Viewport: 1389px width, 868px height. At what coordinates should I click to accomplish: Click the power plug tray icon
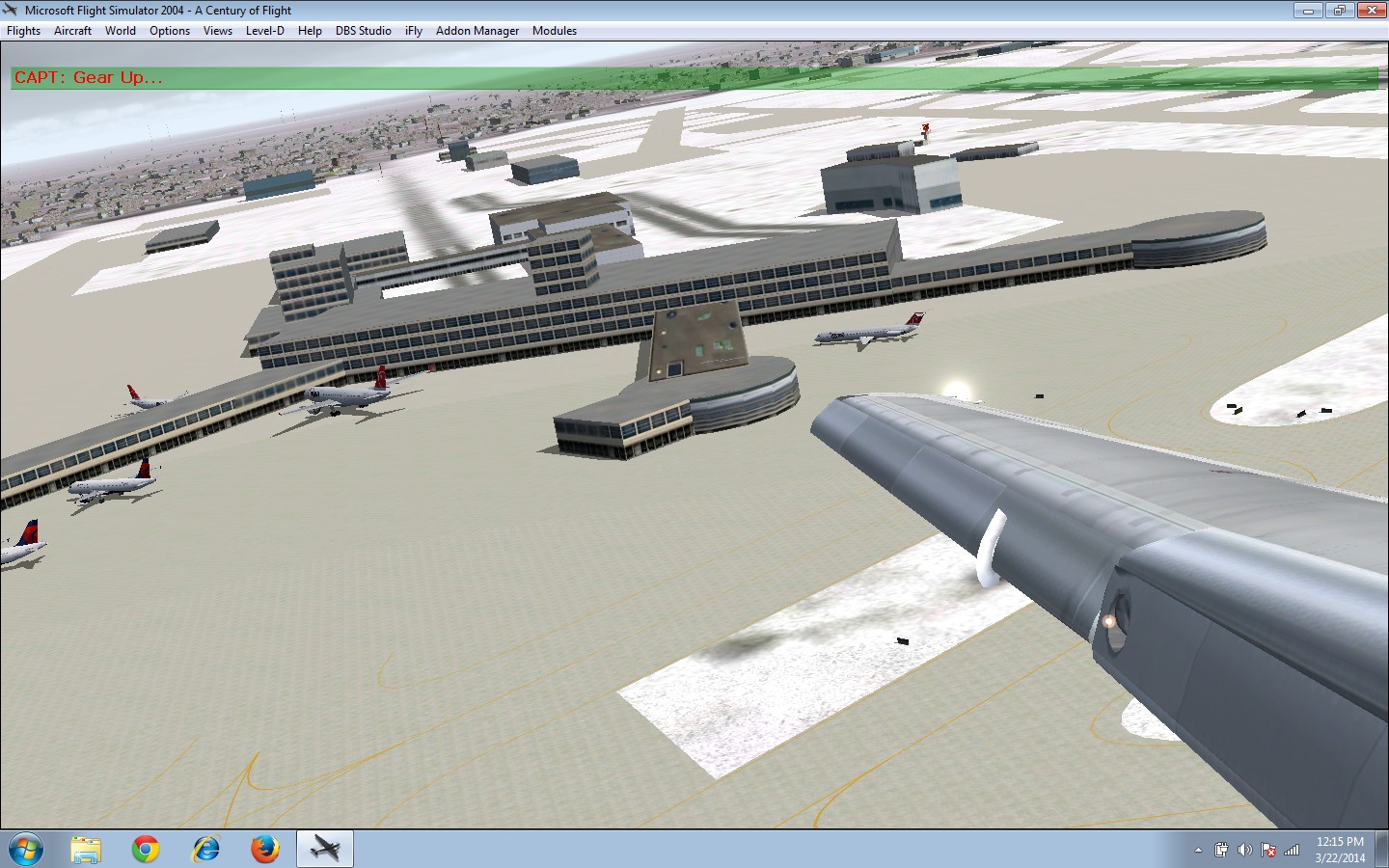(x=1221, y=850)
